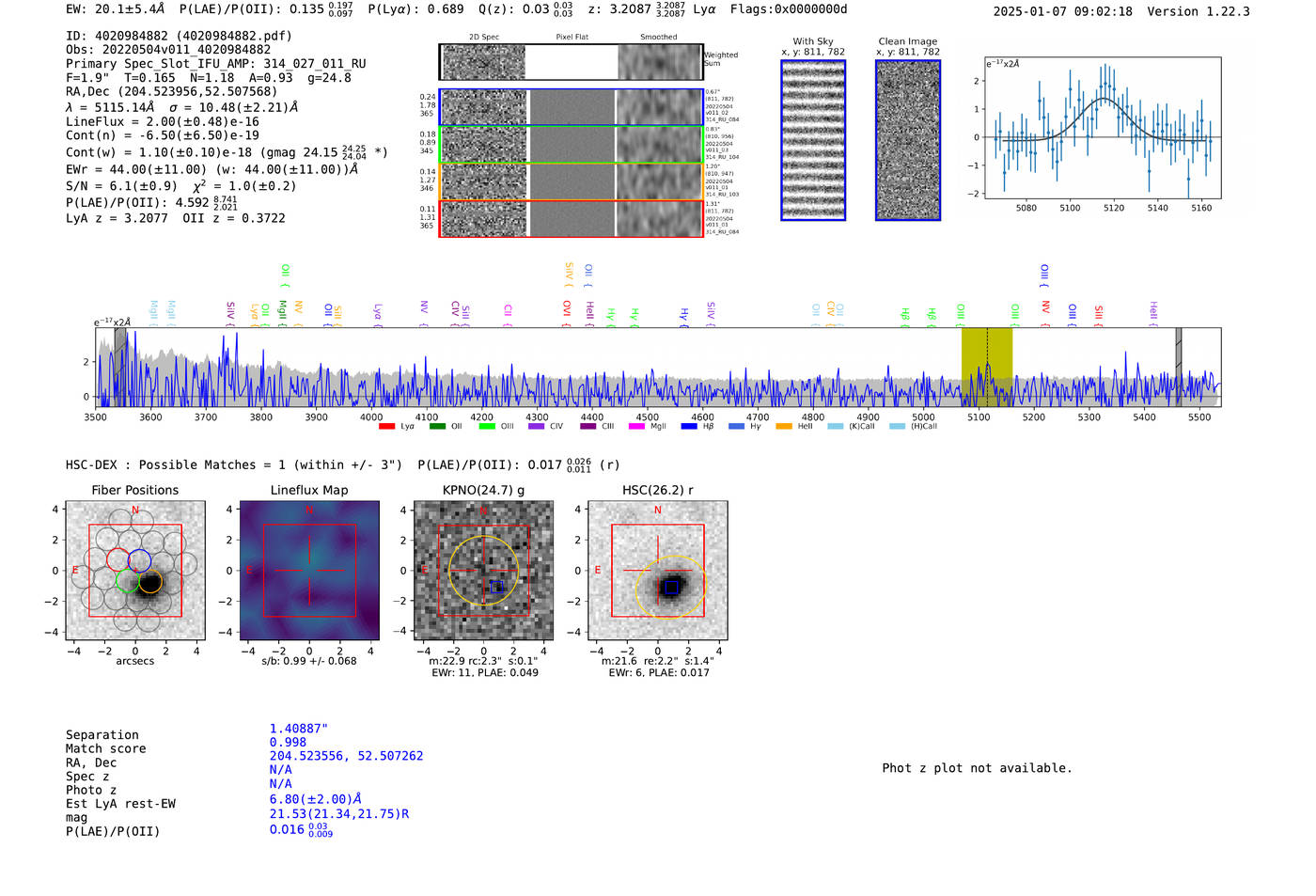Click the Phot z plot not available message
The width and height of the screenshot is (1316, 896).
977,768
